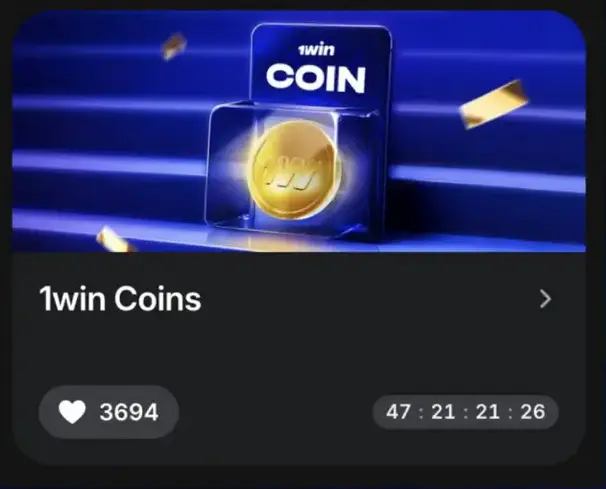Click the second 21 in the countdown
This screenshot has width=606, height=489.
tap(488, 412)
